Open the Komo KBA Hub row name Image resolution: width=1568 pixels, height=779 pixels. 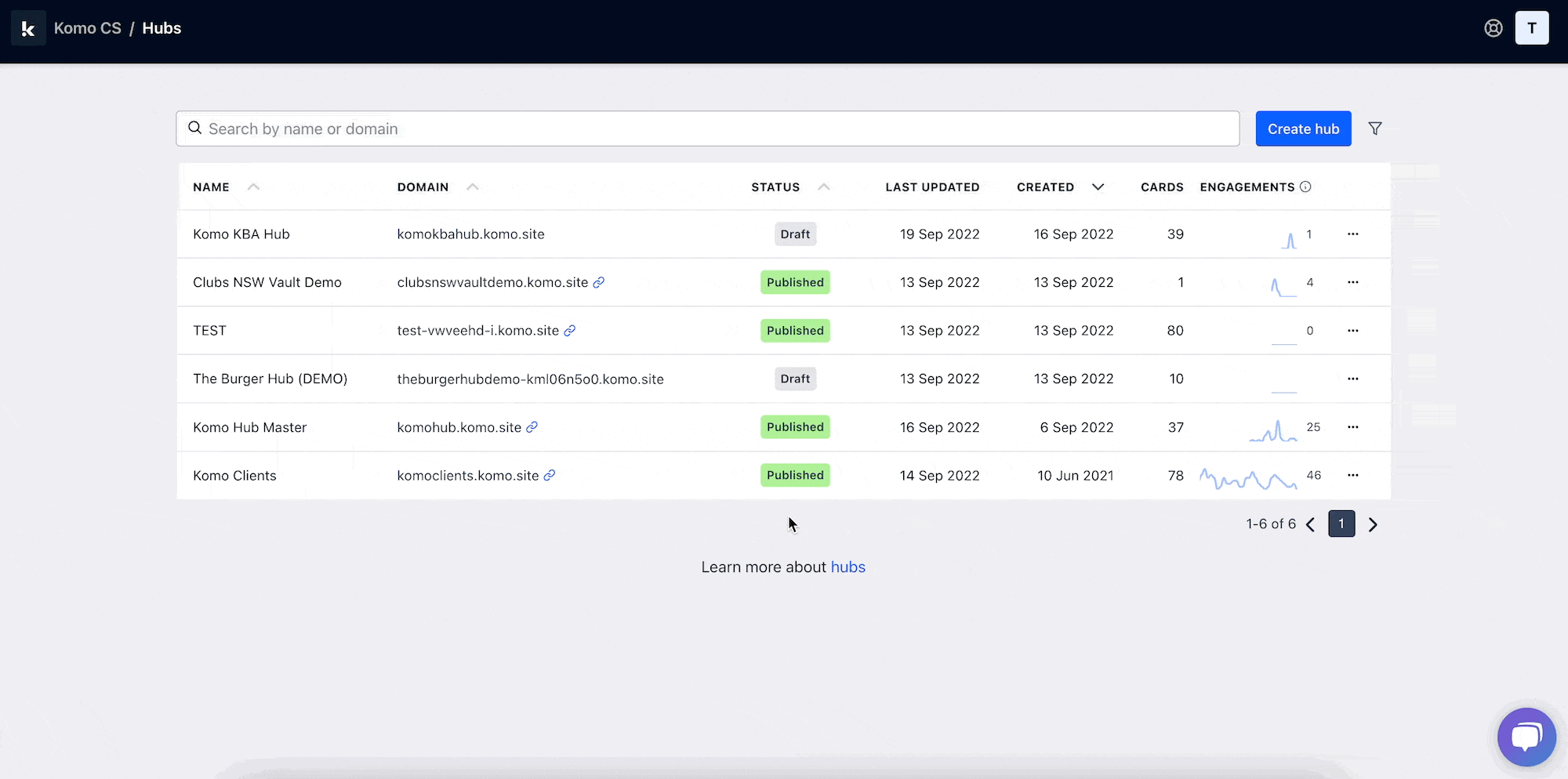coord(241,234)
